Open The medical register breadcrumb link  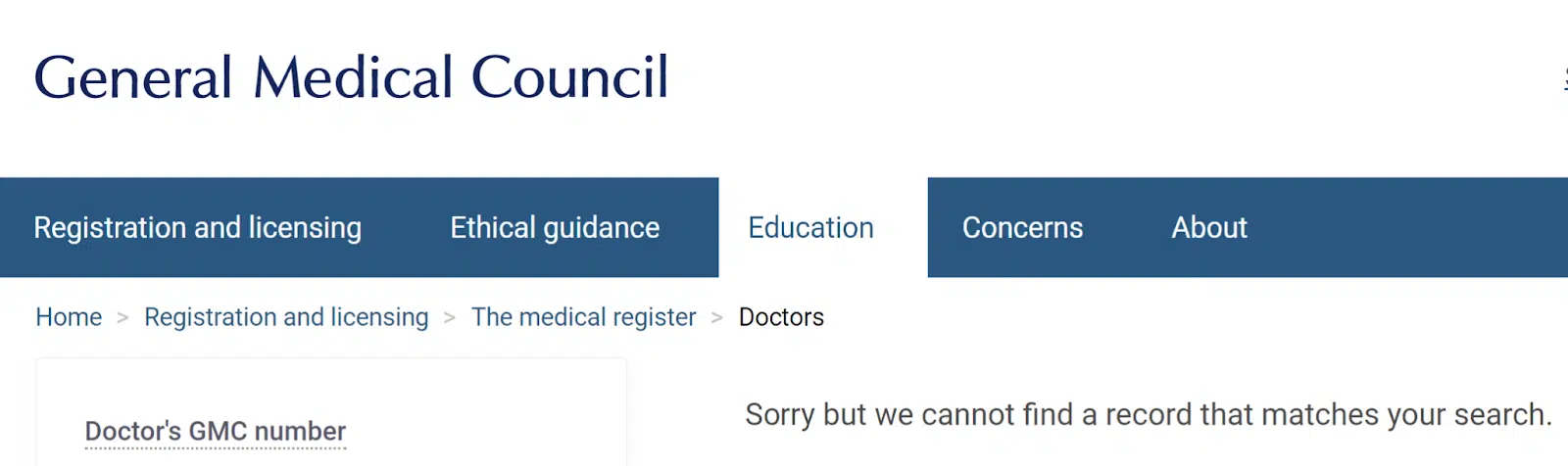(583, 317)
